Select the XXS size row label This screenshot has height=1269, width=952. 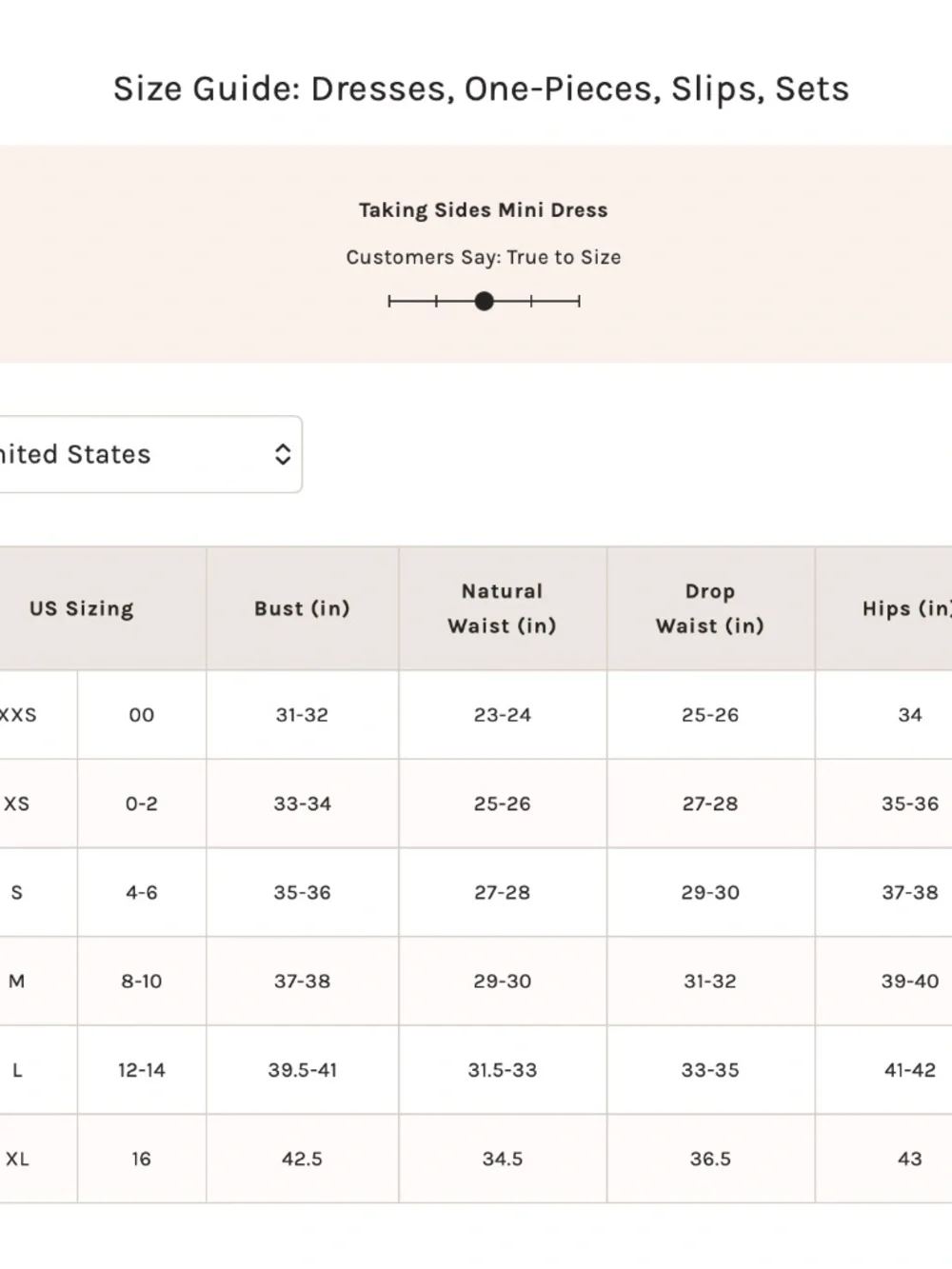coord(19,715)
